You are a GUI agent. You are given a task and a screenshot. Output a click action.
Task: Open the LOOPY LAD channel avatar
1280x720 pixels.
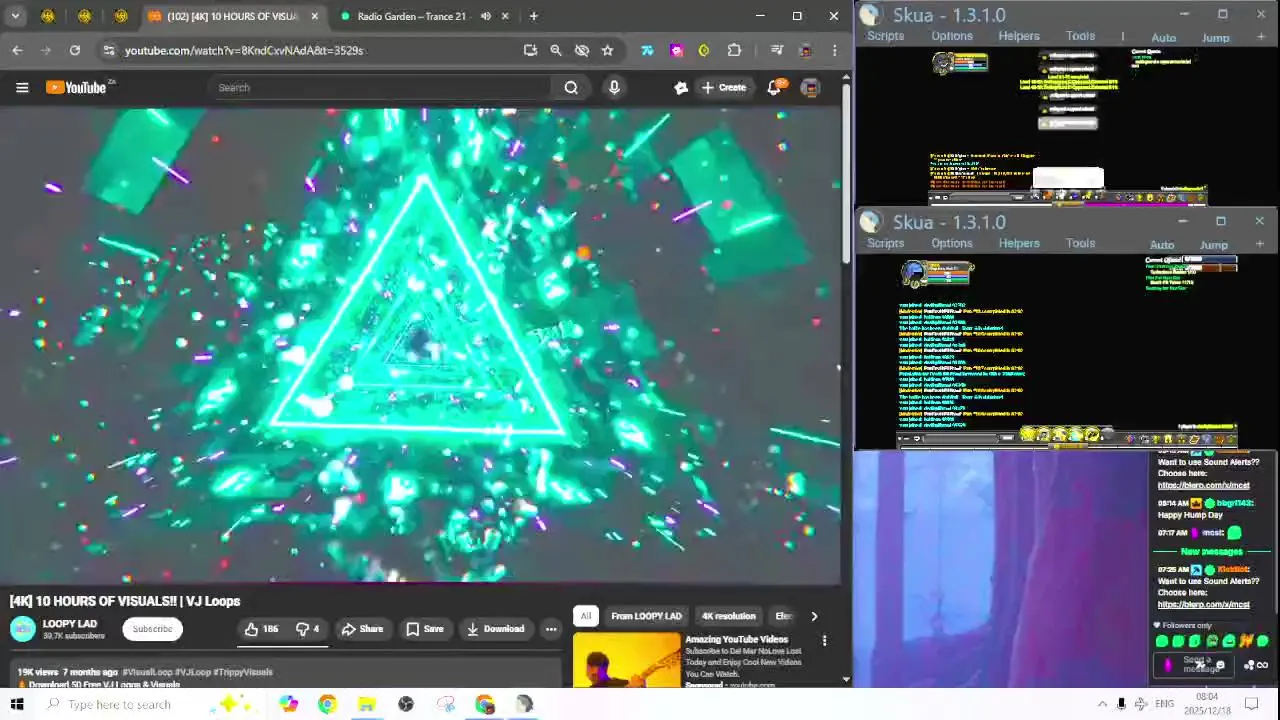[x=22, y=629]
